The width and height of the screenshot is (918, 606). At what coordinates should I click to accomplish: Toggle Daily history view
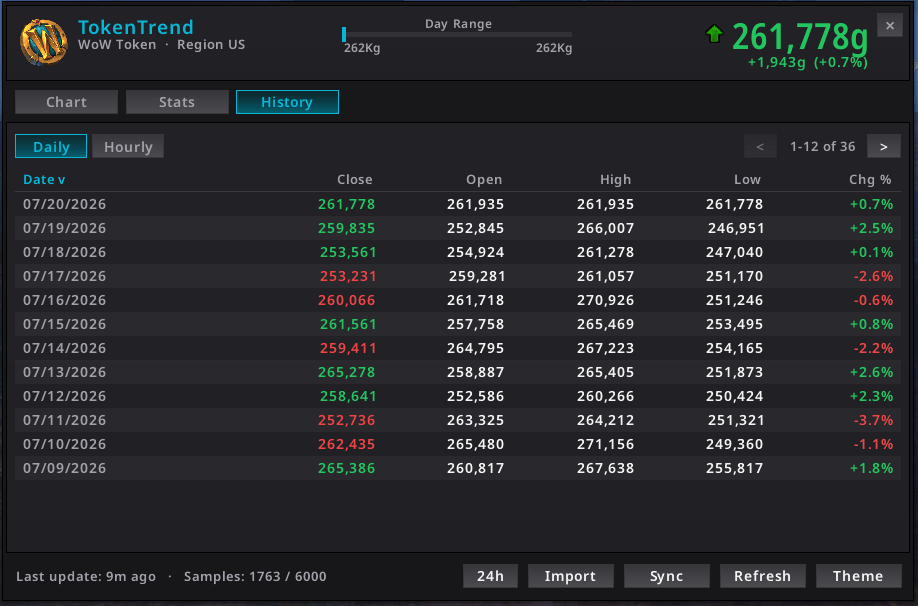click(x=51, y=146)
